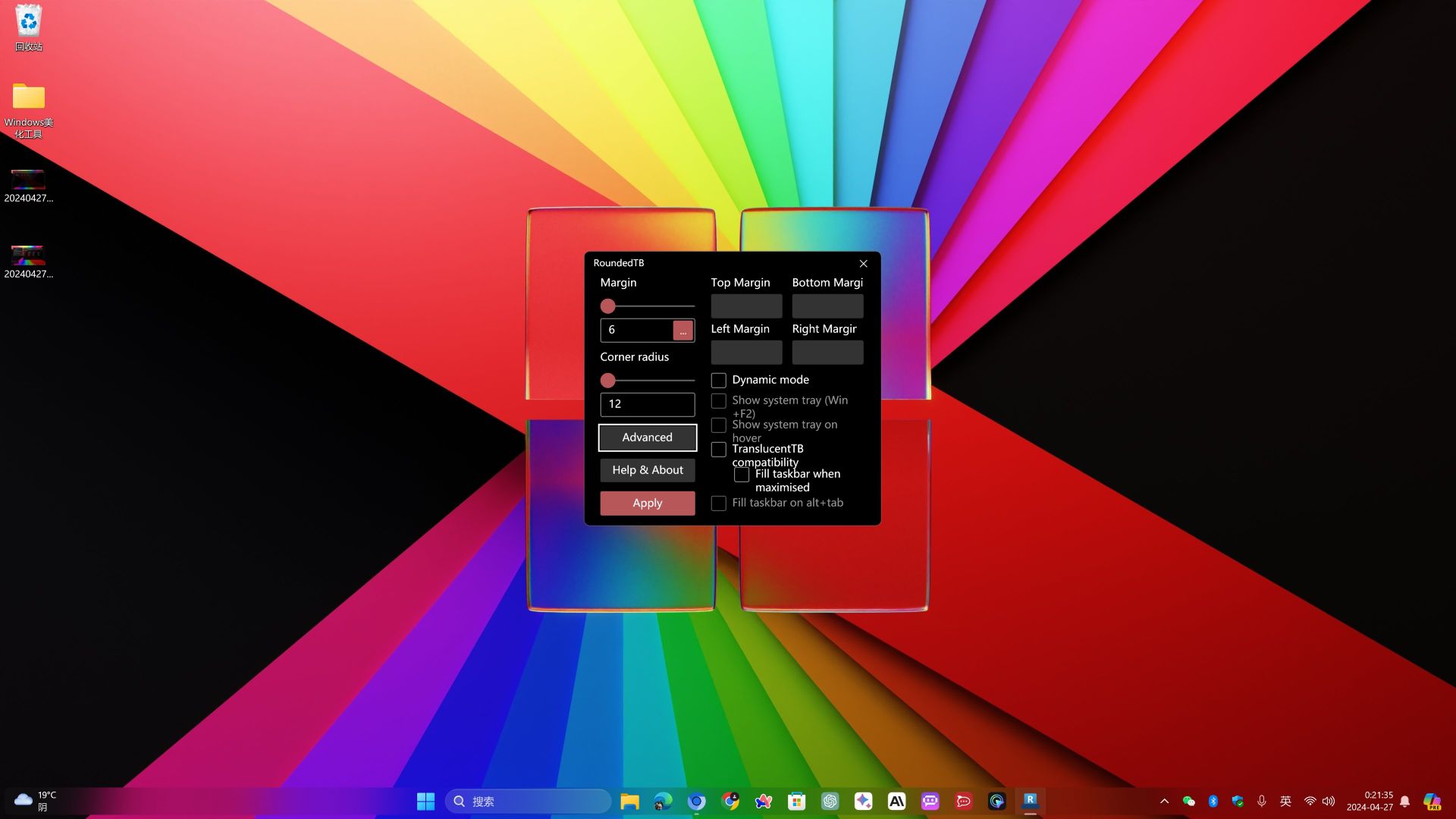Click the Advanced button
The image size is (1456, 819).
point(647,438)
